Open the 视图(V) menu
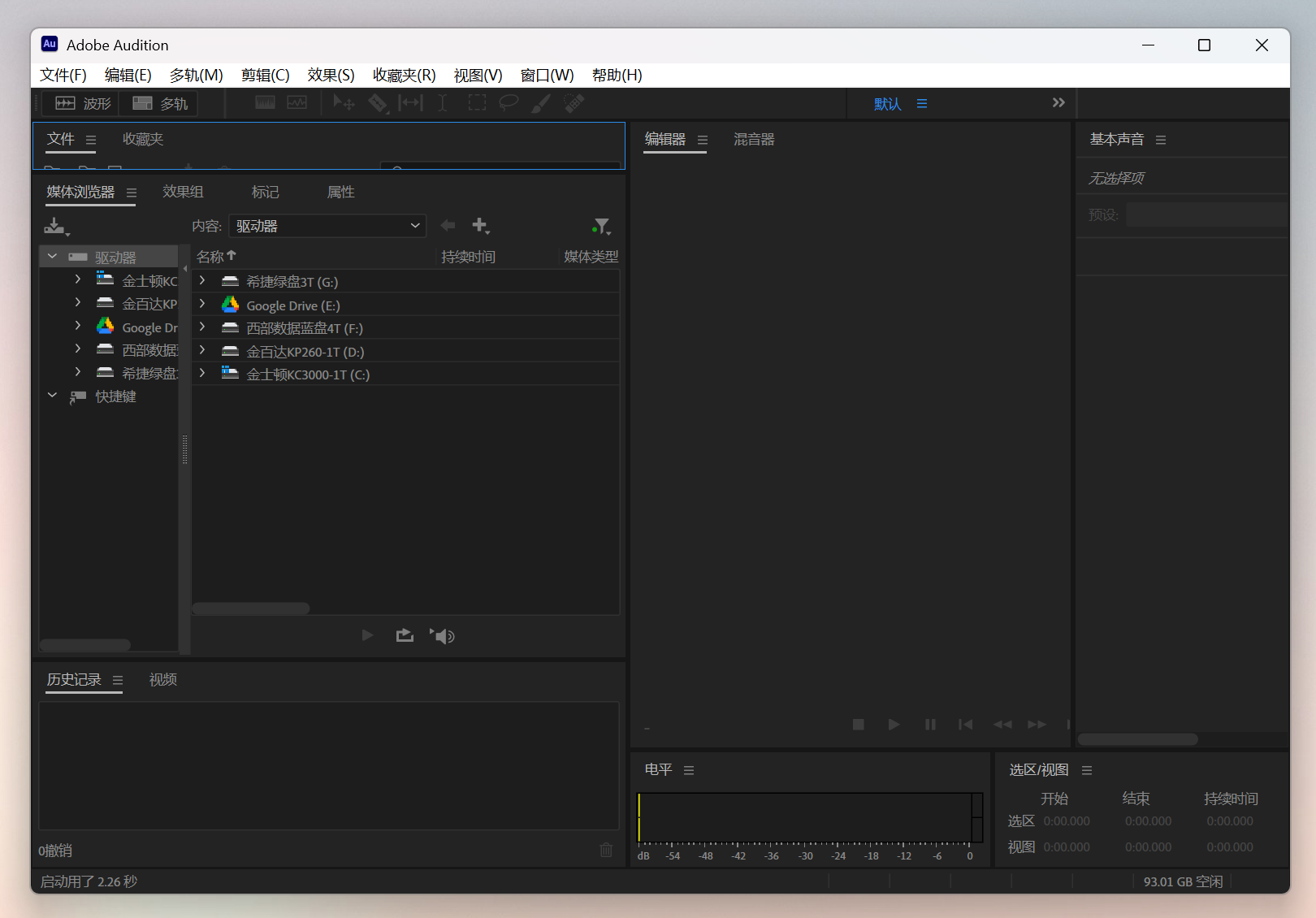Image resolution: width=1316 pixels, height=918 pixels. click(478, 75)
